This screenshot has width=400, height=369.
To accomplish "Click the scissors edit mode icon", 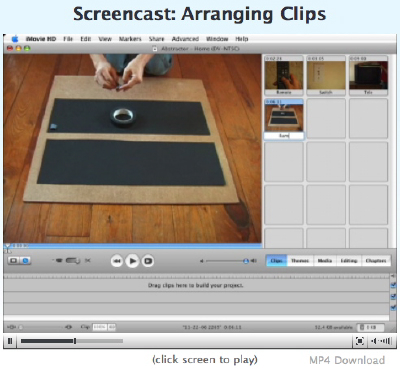I will (x=88, y=260).
